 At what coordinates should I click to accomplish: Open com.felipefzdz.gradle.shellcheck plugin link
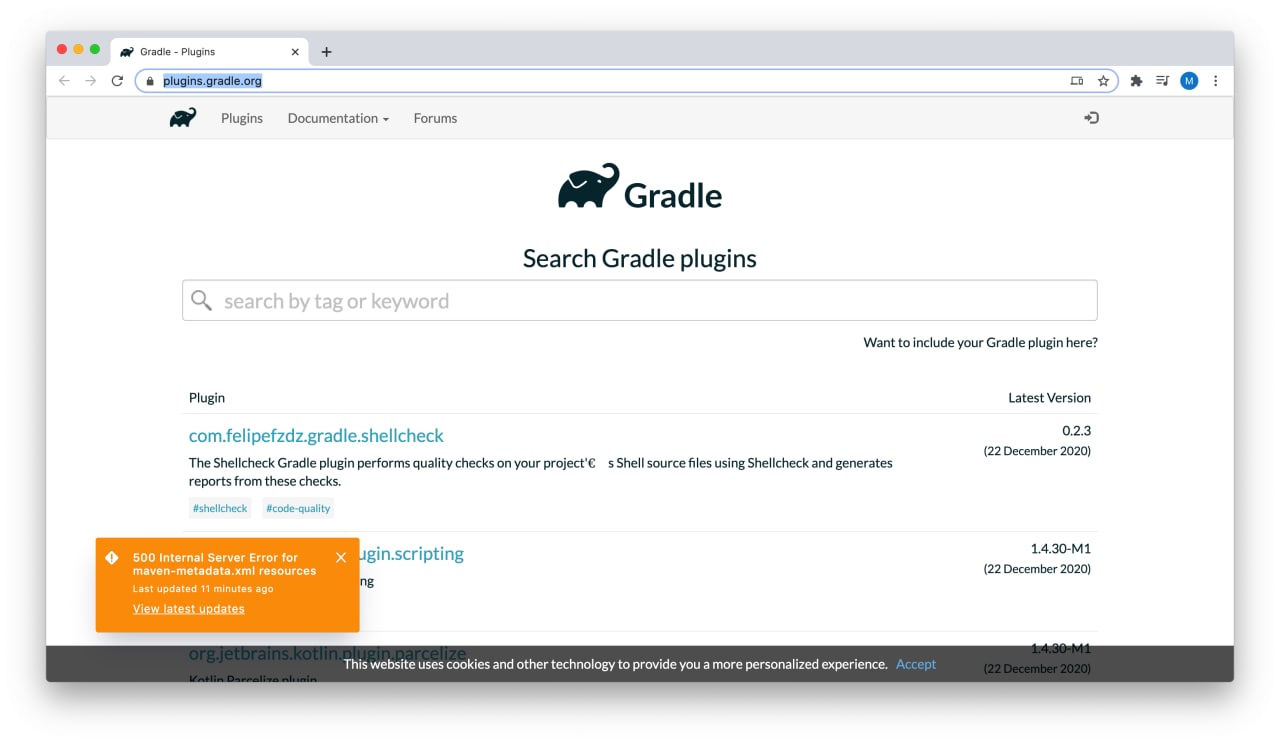click(x=316, y=435)
